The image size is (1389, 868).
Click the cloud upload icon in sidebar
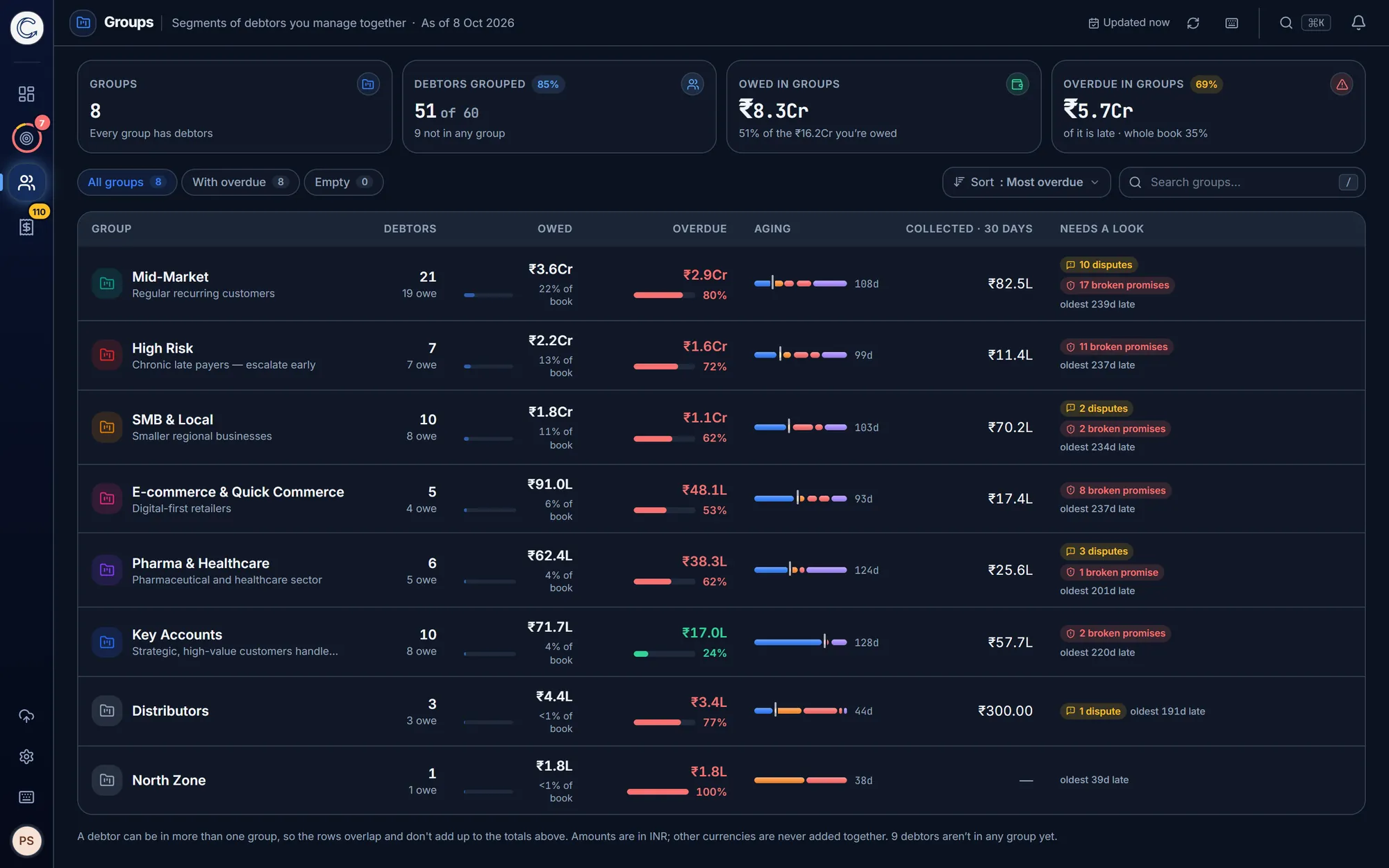click(26, 716)
